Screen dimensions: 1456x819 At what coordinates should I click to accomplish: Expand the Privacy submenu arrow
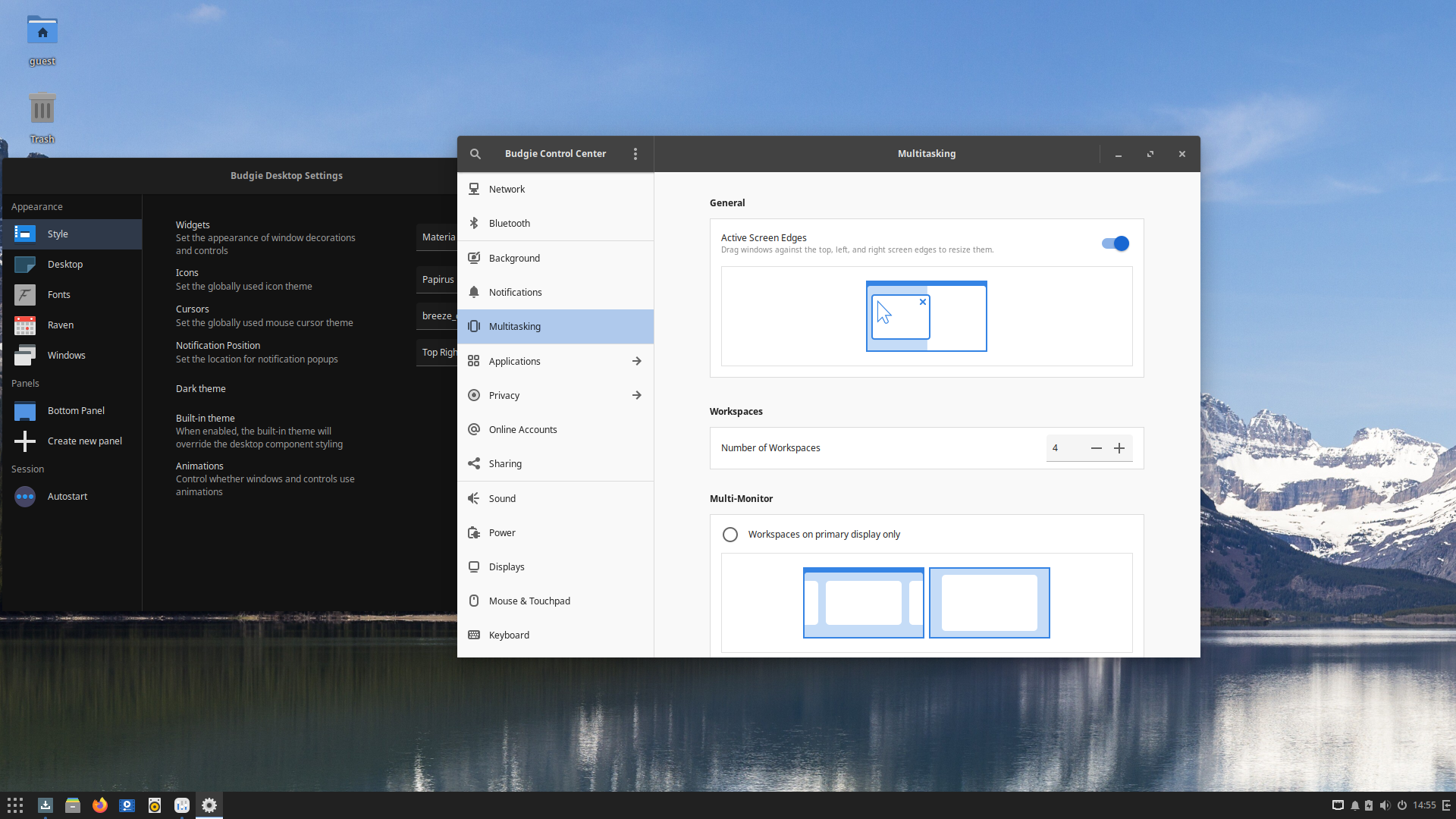click(x=637, y=396)
